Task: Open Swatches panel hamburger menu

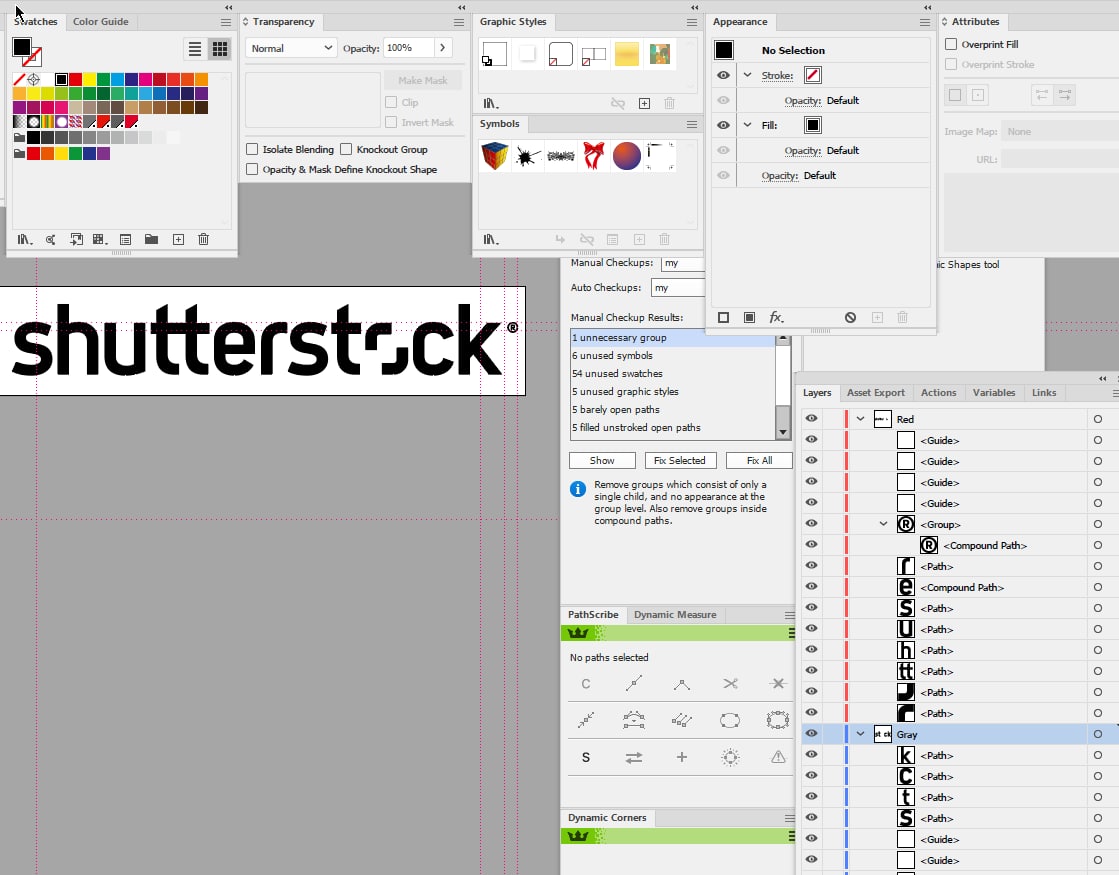Action: pyautogui.click(x=226, y=22)
